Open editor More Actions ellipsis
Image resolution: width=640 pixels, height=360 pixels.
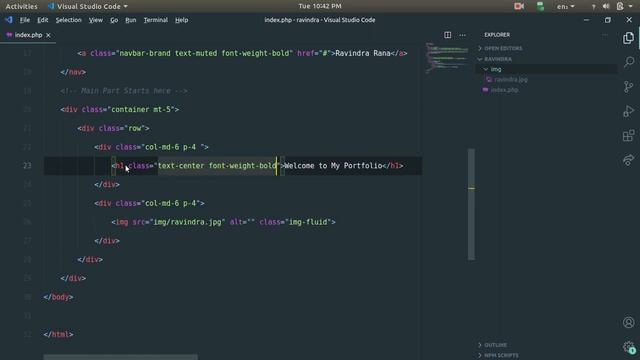462,35
